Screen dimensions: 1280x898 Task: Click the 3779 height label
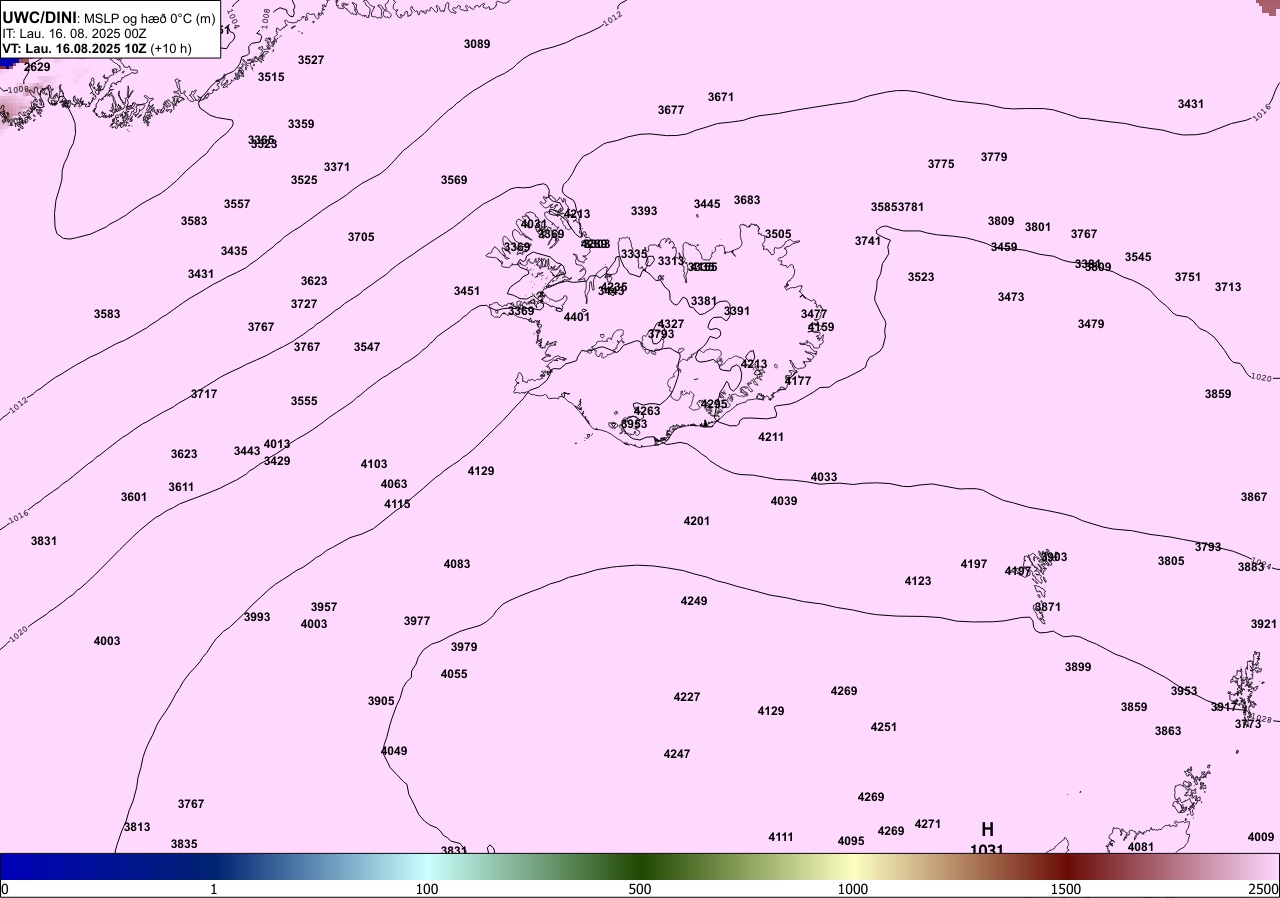(x=994, y=157)
